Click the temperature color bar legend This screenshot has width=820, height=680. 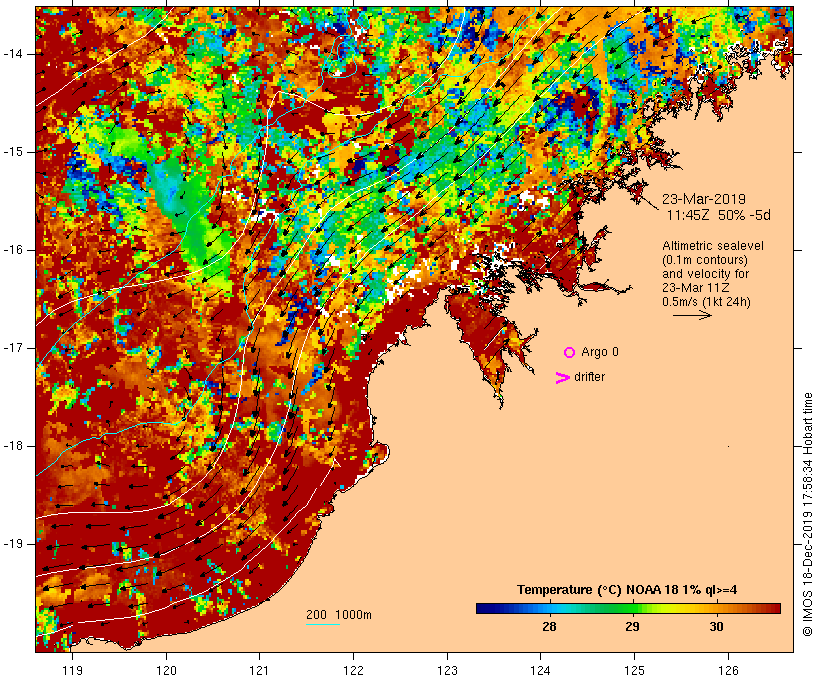(628, 608)
